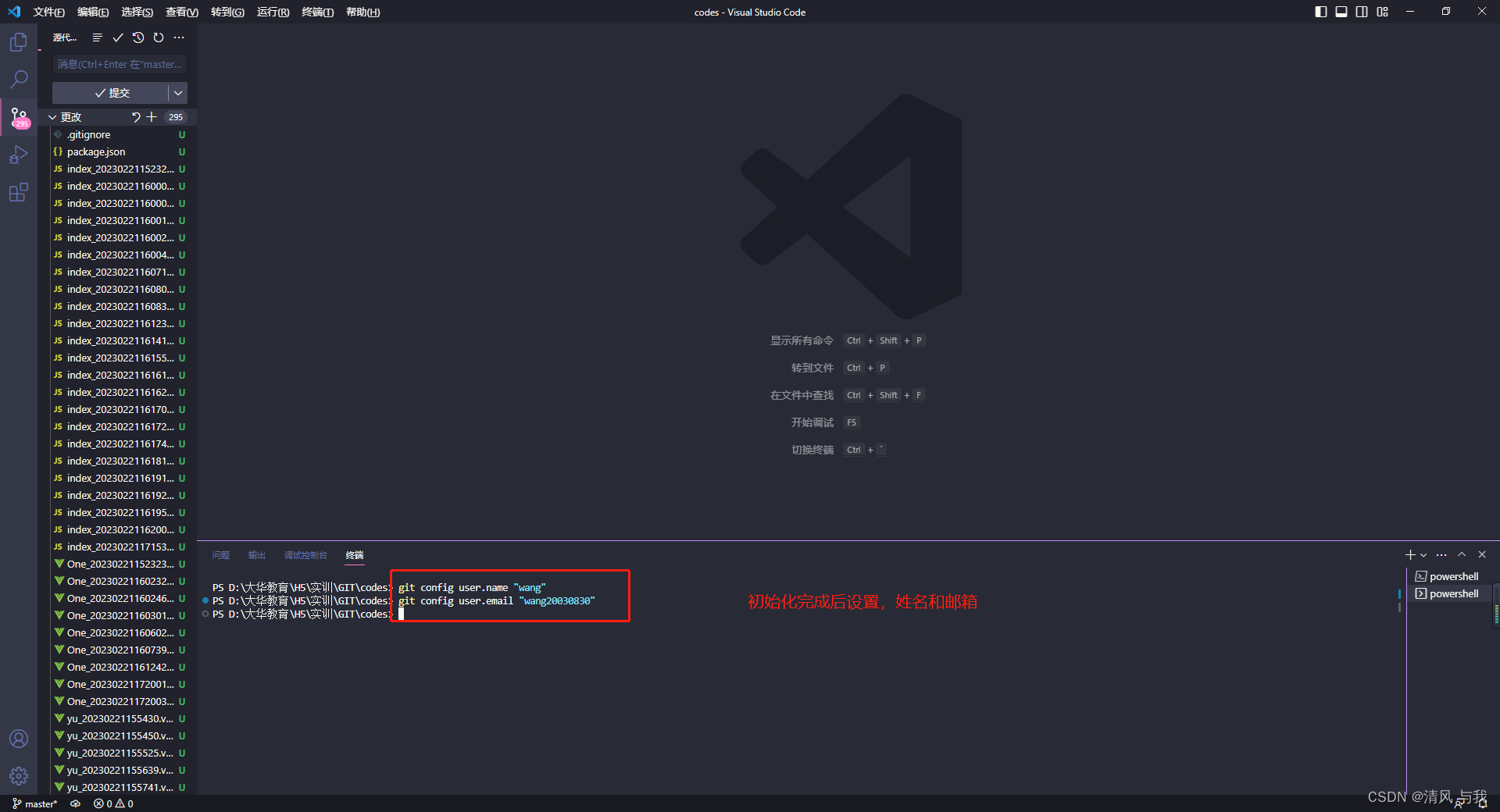Open the 转到(G) menu
1500x812 pixels.
227,12
